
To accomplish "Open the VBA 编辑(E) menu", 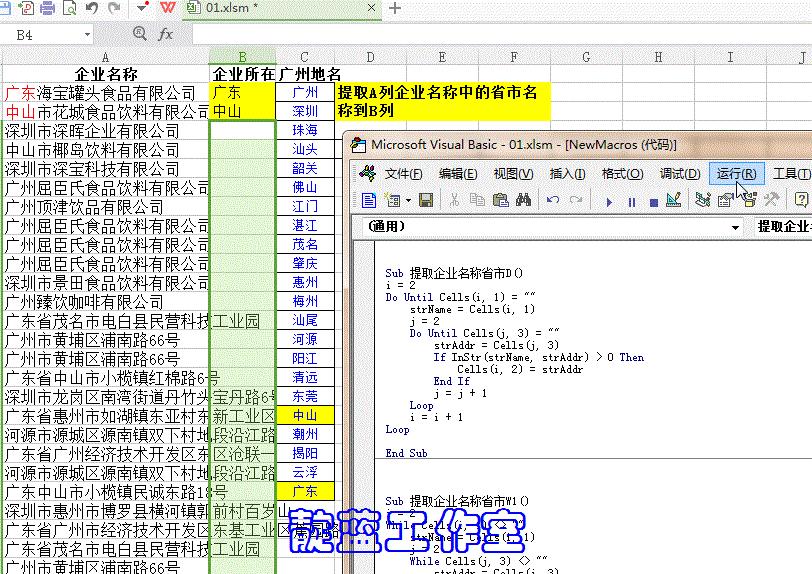I will pyautogui.click(x=458, y=174).
